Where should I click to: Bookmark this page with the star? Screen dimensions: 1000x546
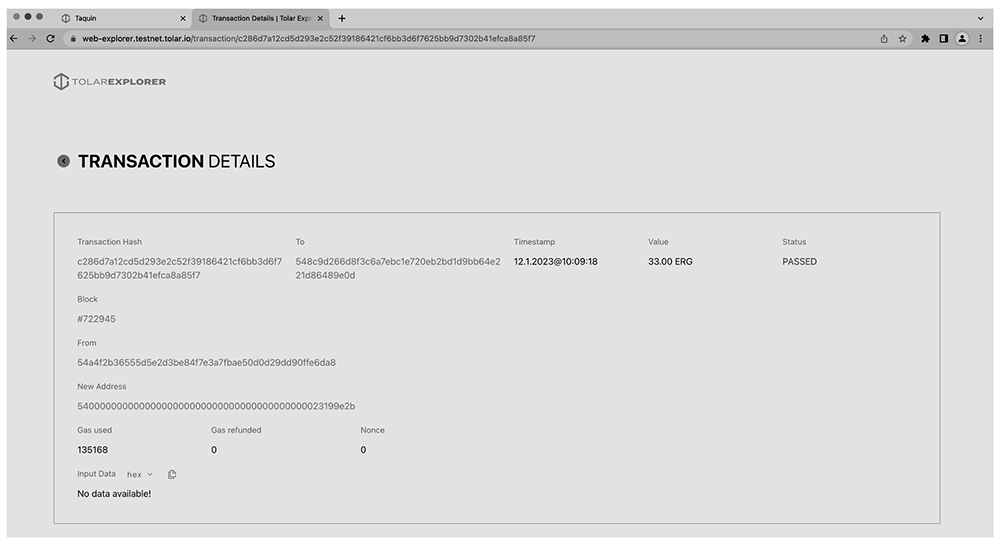point(902,39)
